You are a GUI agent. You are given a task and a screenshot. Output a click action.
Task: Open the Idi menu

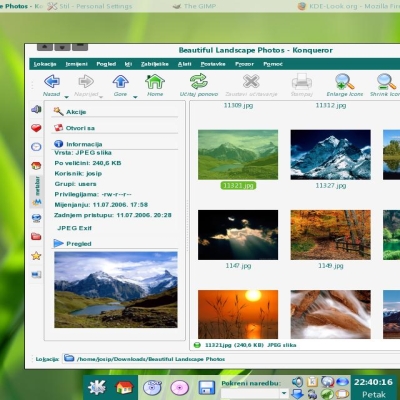point(128,64)
